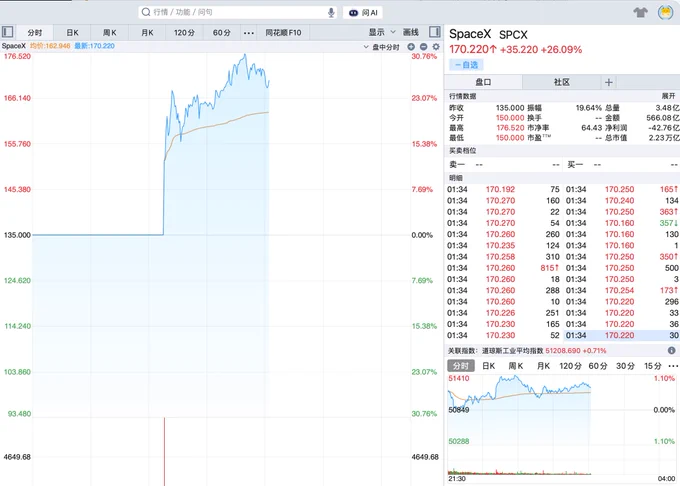Select mini chart 15分 tab
Image resolution: width=680 pixels, height=486 pixels.
[653, 366]
